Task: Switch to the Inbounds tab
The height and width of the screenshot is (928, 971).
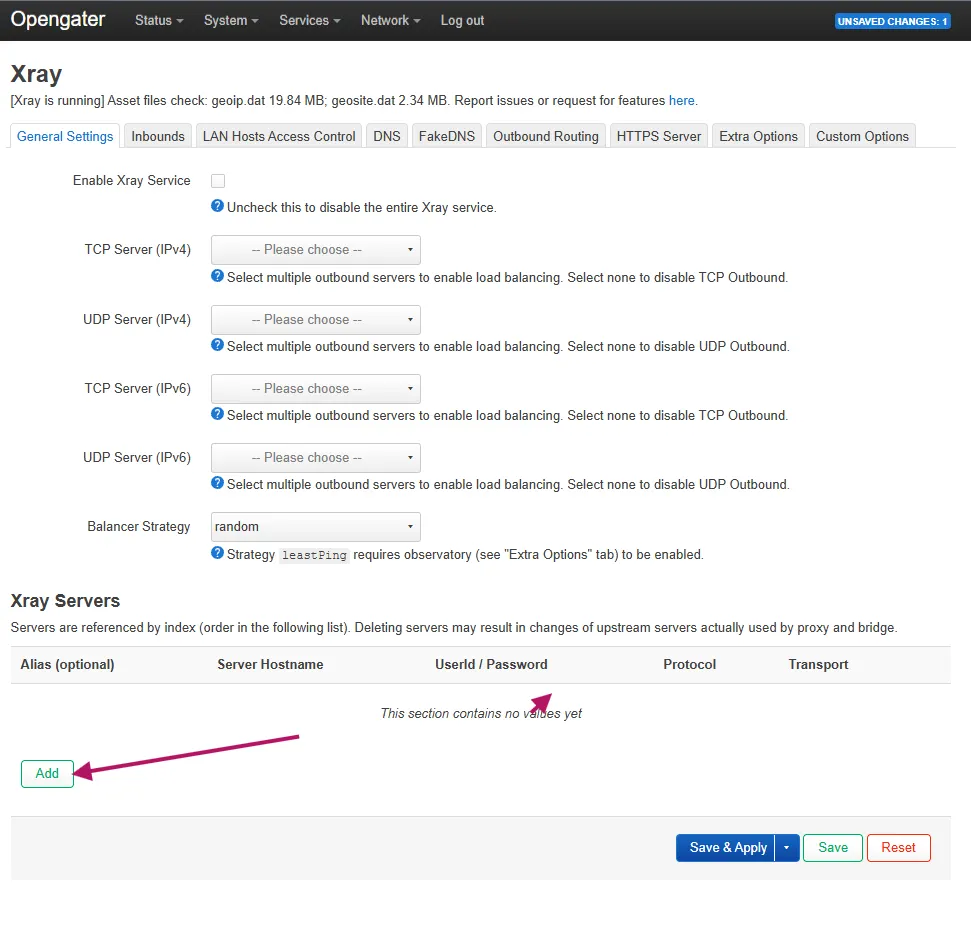Action: click(158, 136)
